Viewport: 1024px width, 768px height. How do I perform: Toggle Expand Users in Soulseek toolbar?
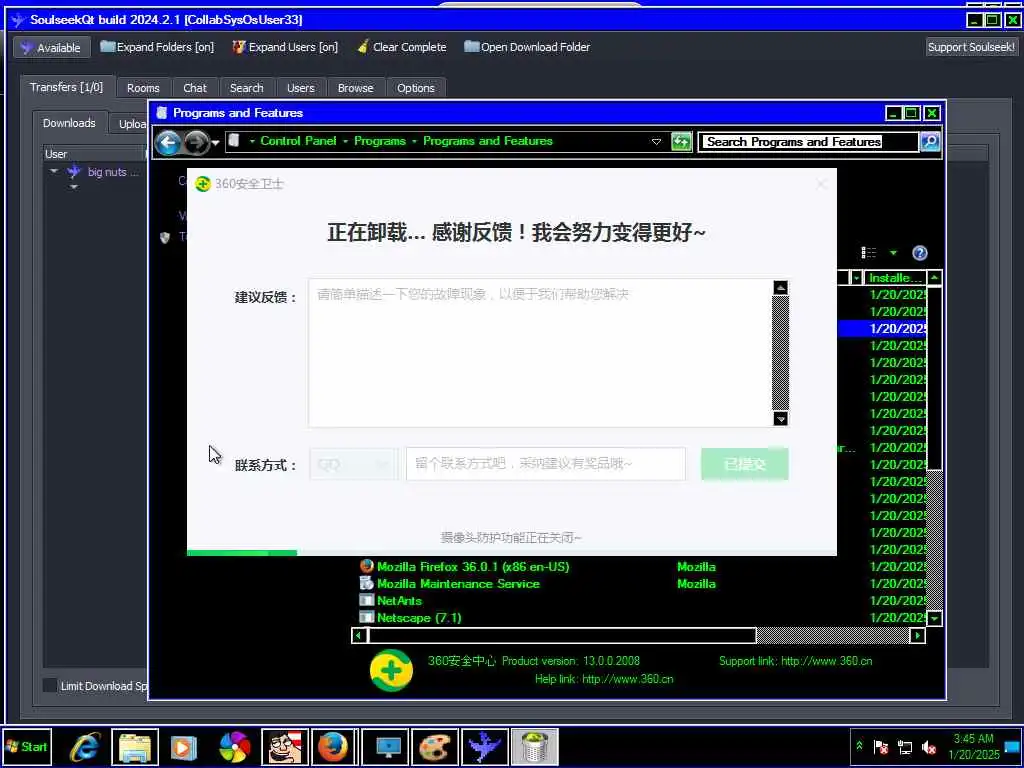285,47
